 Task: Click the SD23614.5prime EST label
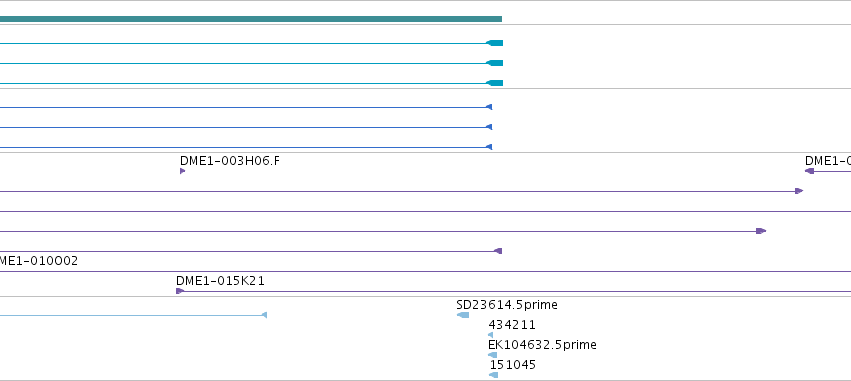click(x=507, y=305)
